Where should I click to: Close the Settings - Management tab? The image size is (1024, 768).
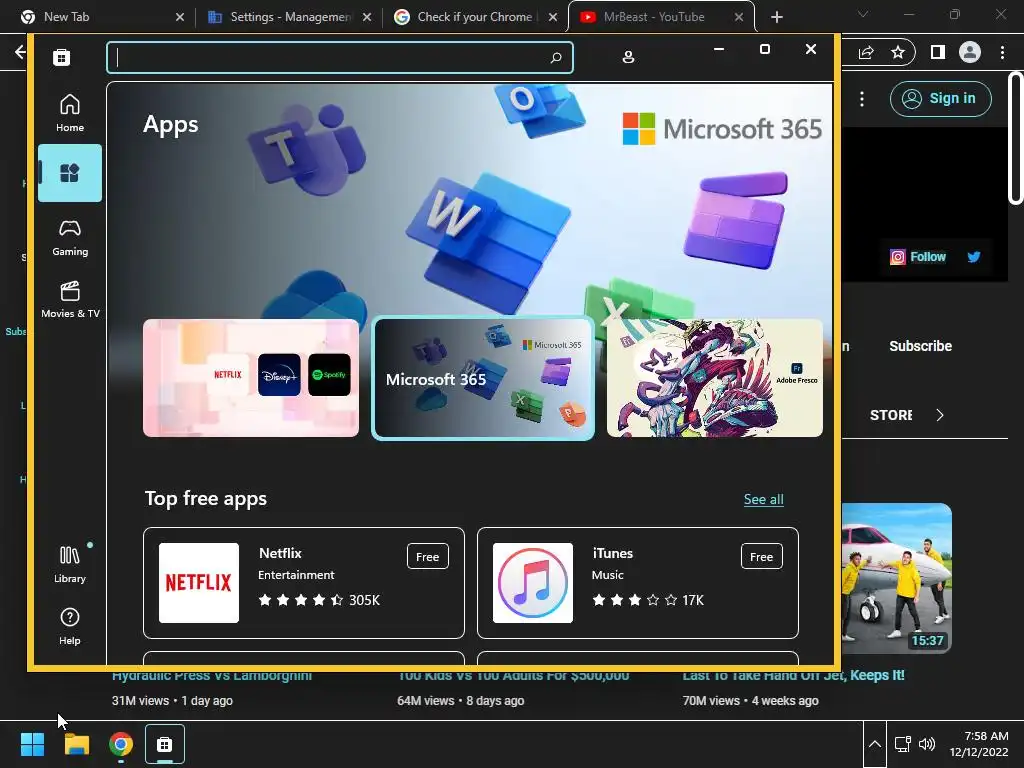click(367, 17)
